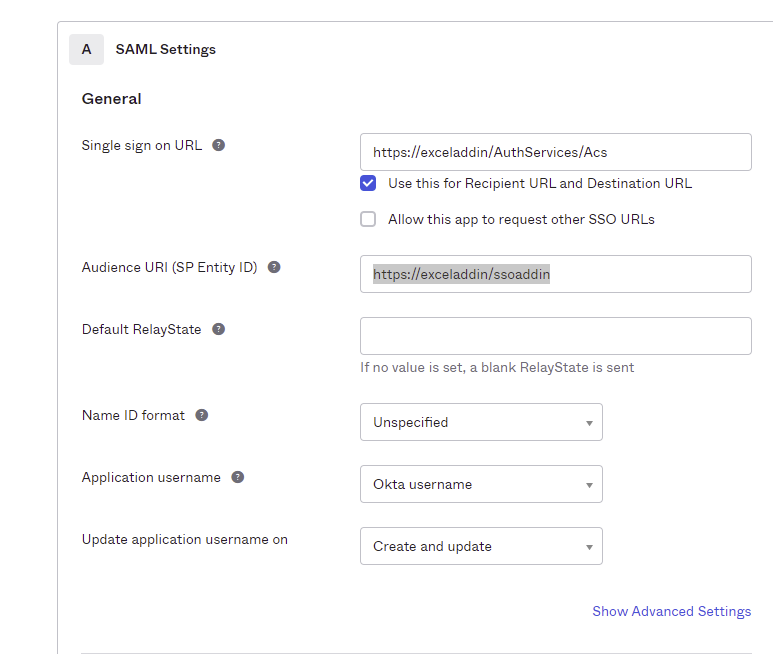The image size is (773, 654).
Task: Click the blank RelayState hint text
Action: click(x=496, y=367)
